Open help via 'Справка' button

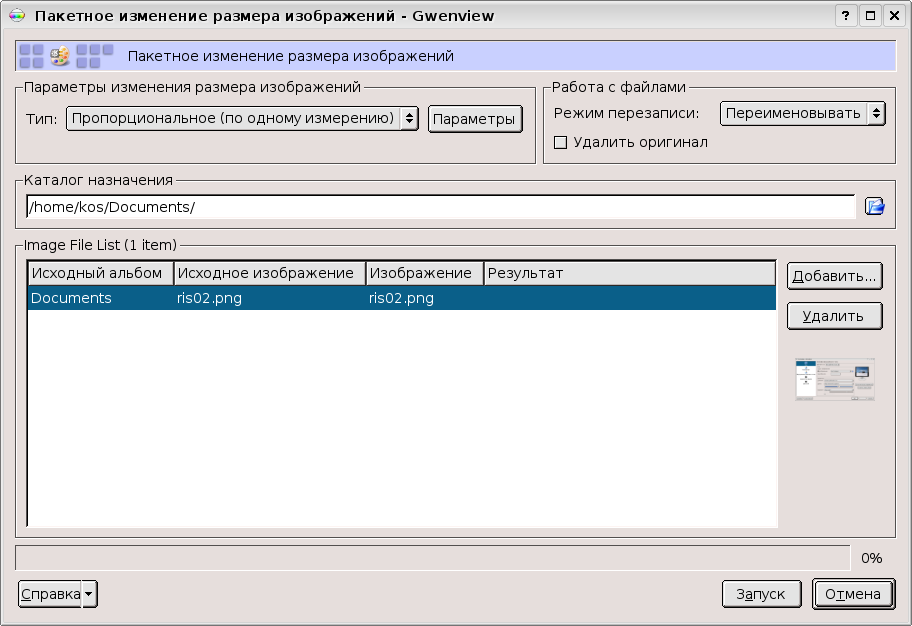click(50, 594)
